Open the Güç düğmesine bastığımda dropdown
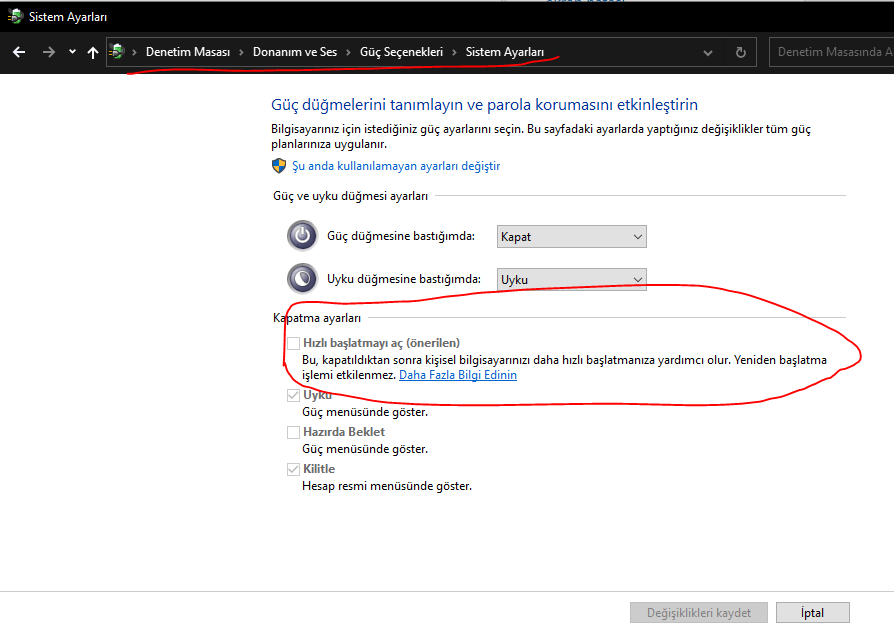Viewport: 894px width, 633px height. 572,237
